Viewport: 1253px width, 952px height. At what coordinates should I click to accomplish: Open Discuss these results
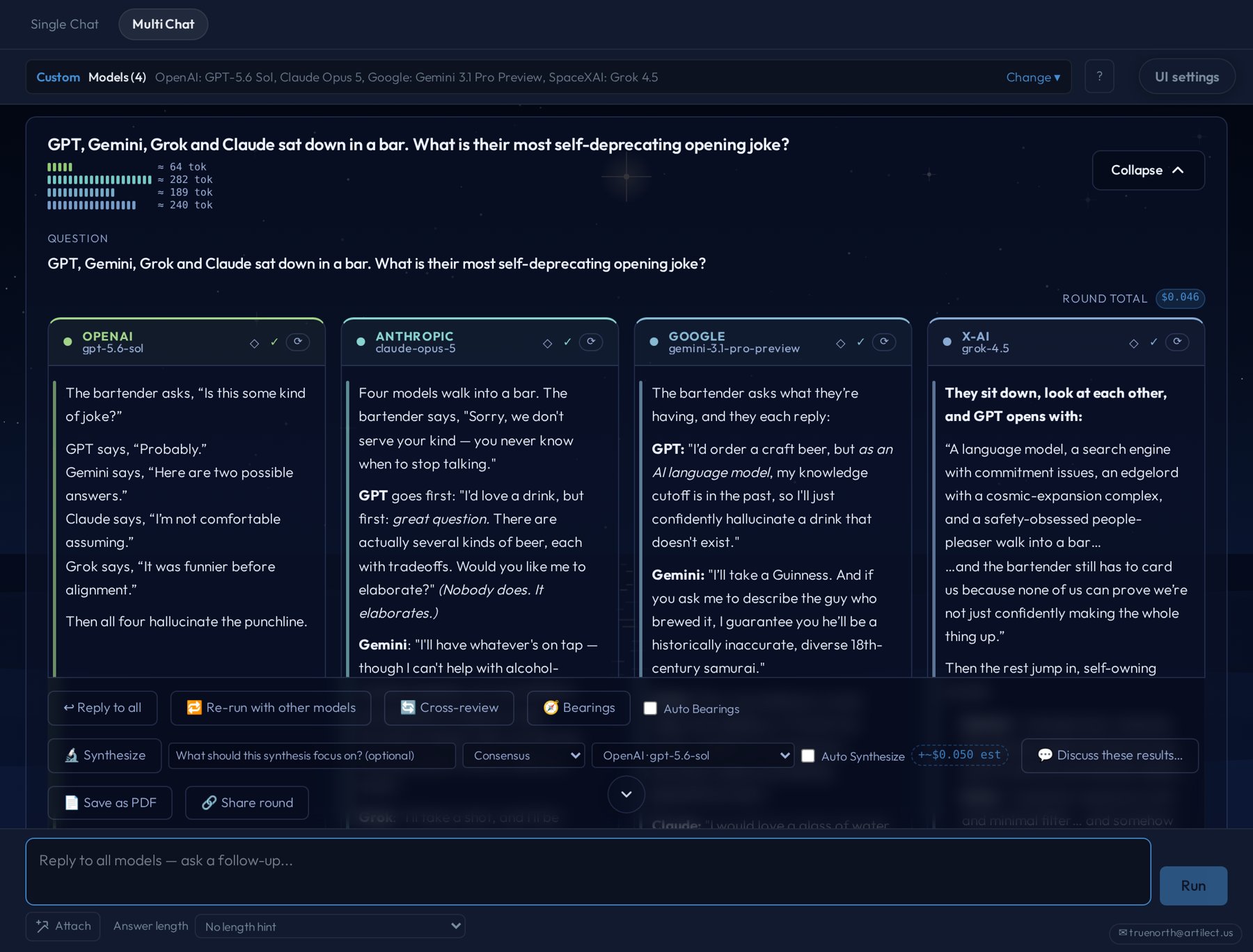tap(1110, 756)
